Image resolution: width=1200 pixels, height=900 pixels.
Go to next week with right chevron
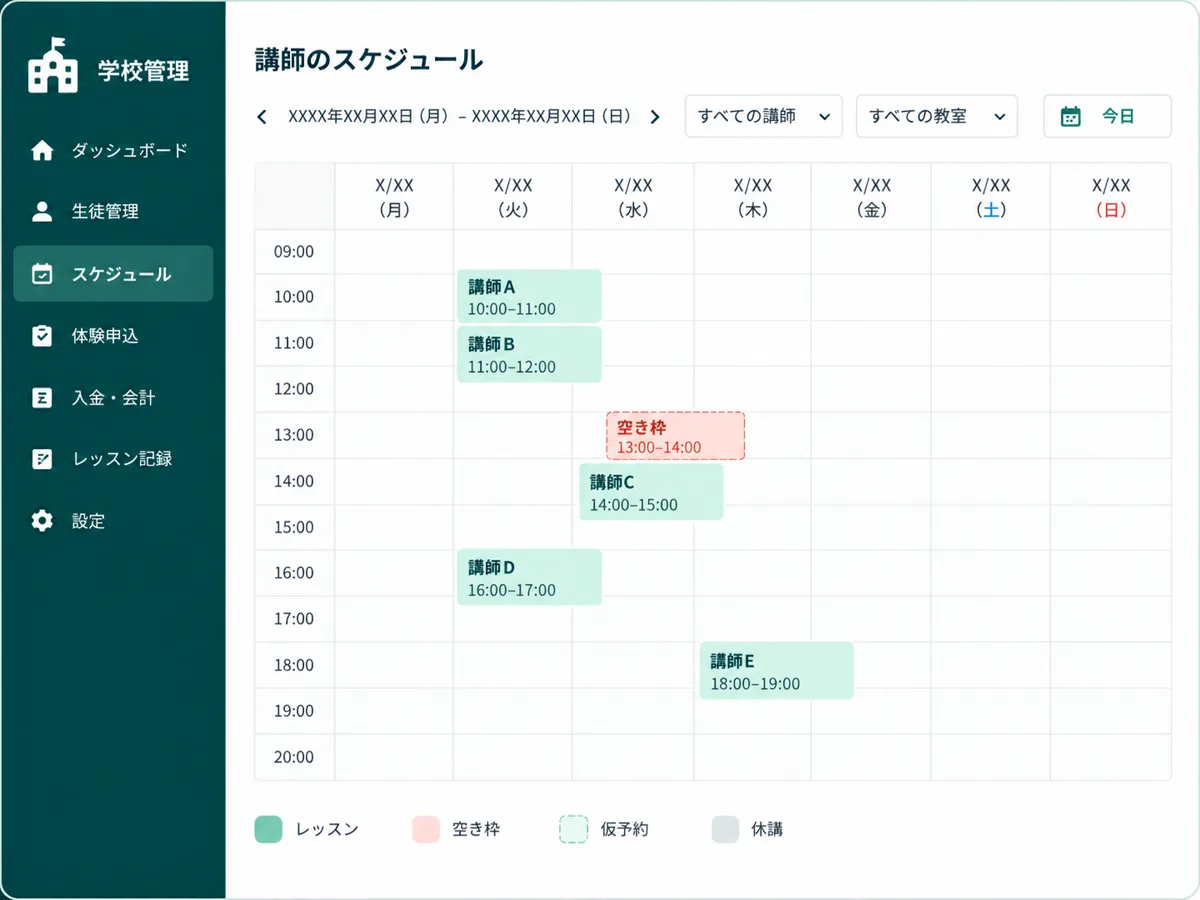coord(655,117)
